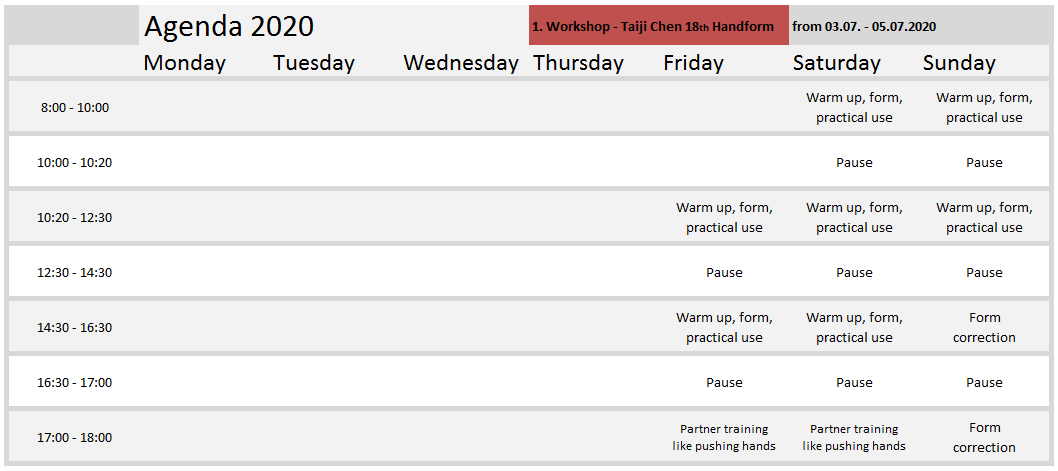Click the date range 03.07. - 05.07.2020

point(864,27)
